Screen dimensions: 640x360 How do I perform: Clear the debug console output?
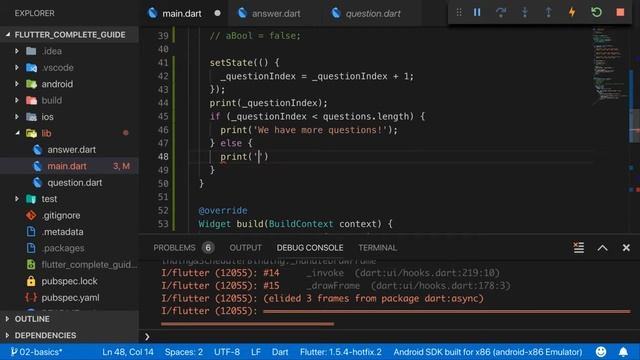pos(578,247)
